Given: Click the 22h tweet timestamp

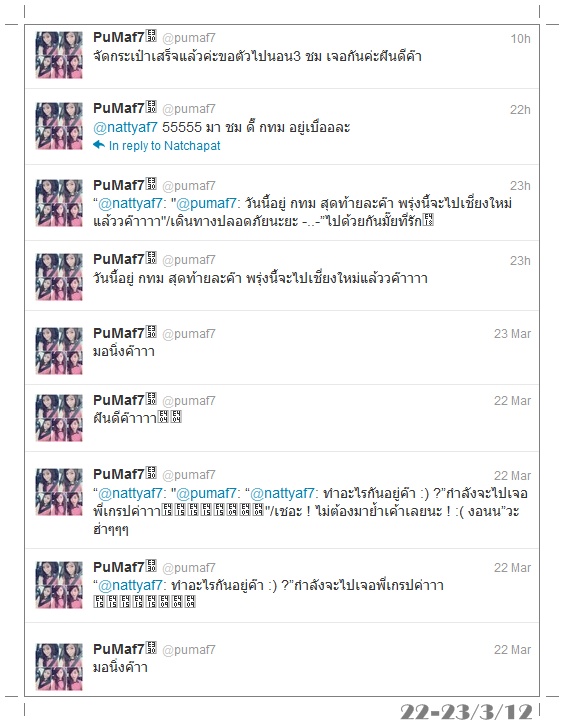Looking at the screenshot, I should (520, 109).
